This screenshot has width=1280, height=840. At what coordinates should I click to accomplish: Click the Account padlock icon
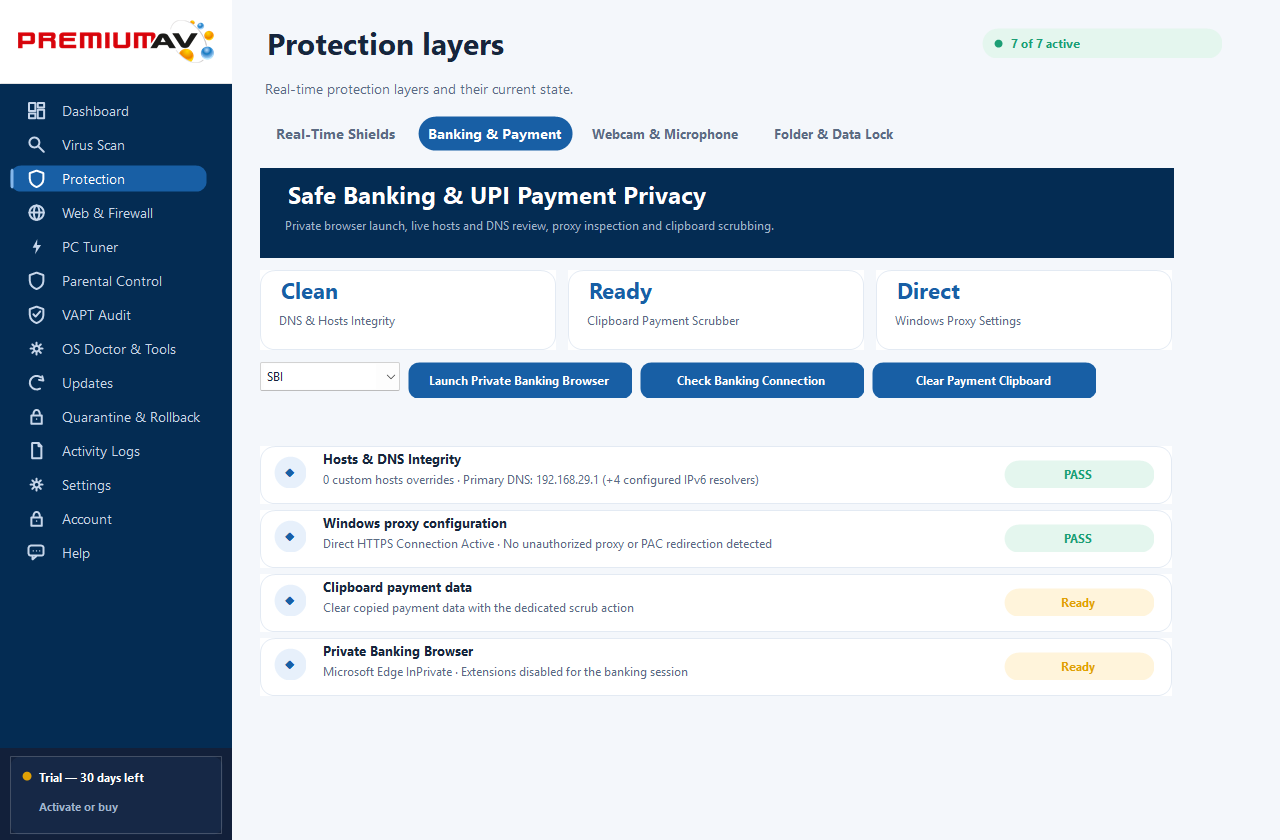pyautogui.click(x=36, y=519)
